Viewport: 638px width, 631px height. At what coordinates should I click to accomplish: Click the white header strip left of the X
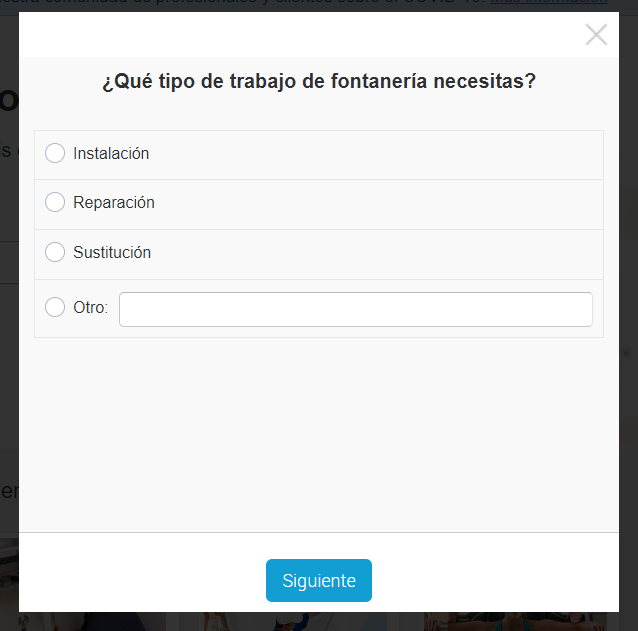(300, 35)
